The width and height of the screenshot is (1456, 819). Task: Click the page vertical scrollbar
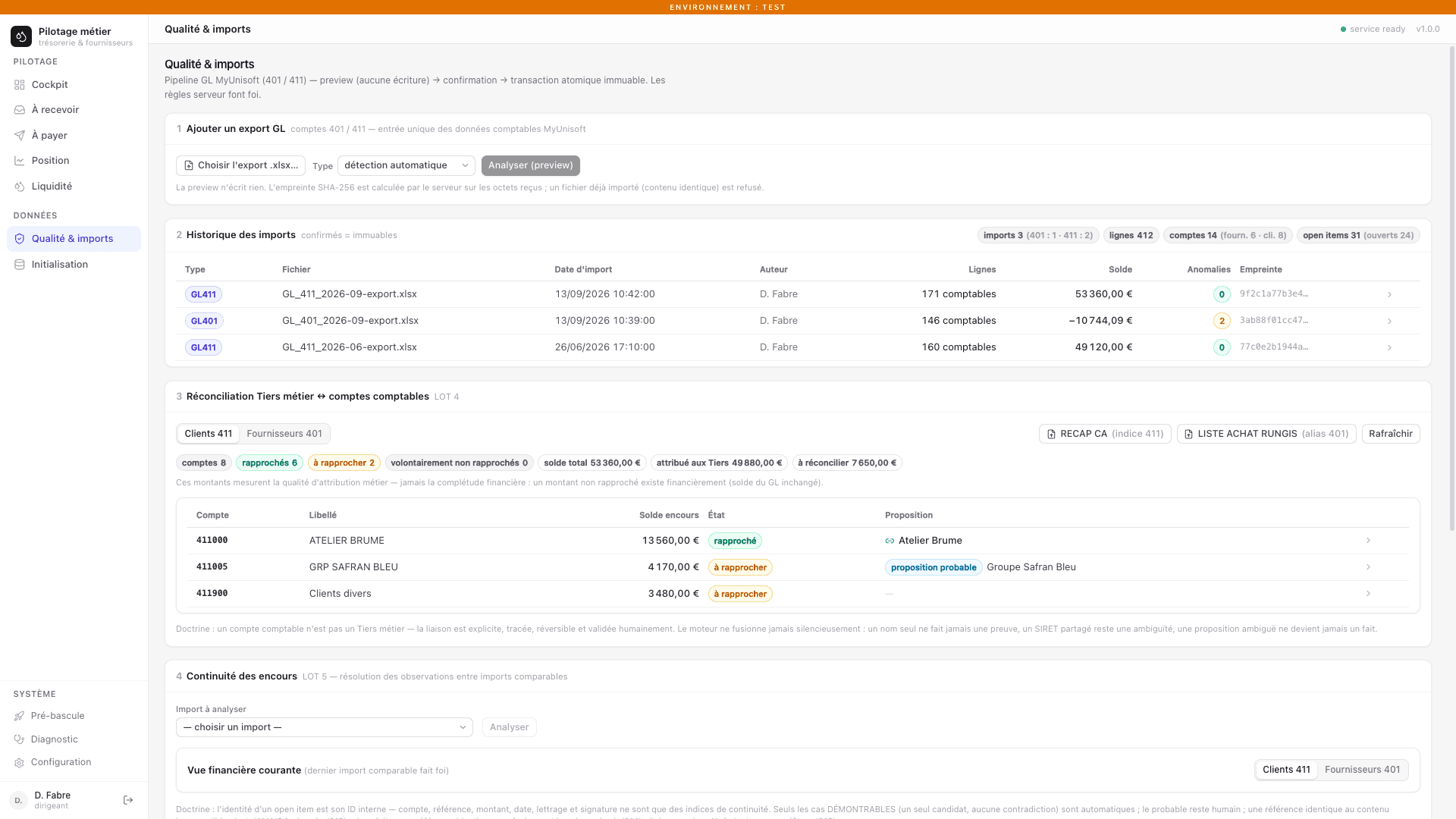tap(1452, 288)
